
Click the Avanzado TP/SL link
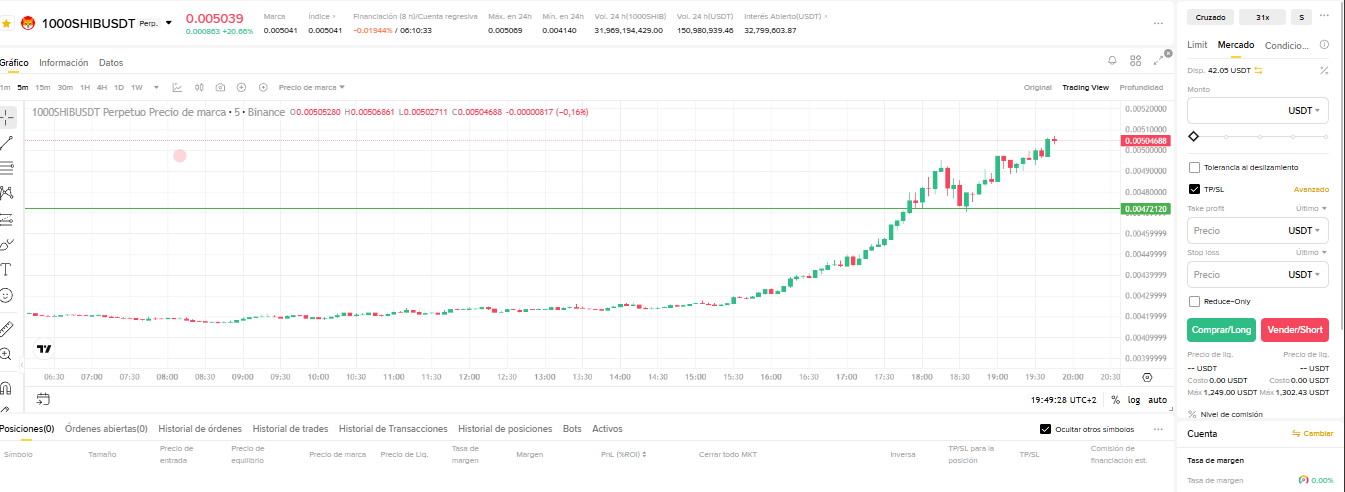coord(1311,189)
